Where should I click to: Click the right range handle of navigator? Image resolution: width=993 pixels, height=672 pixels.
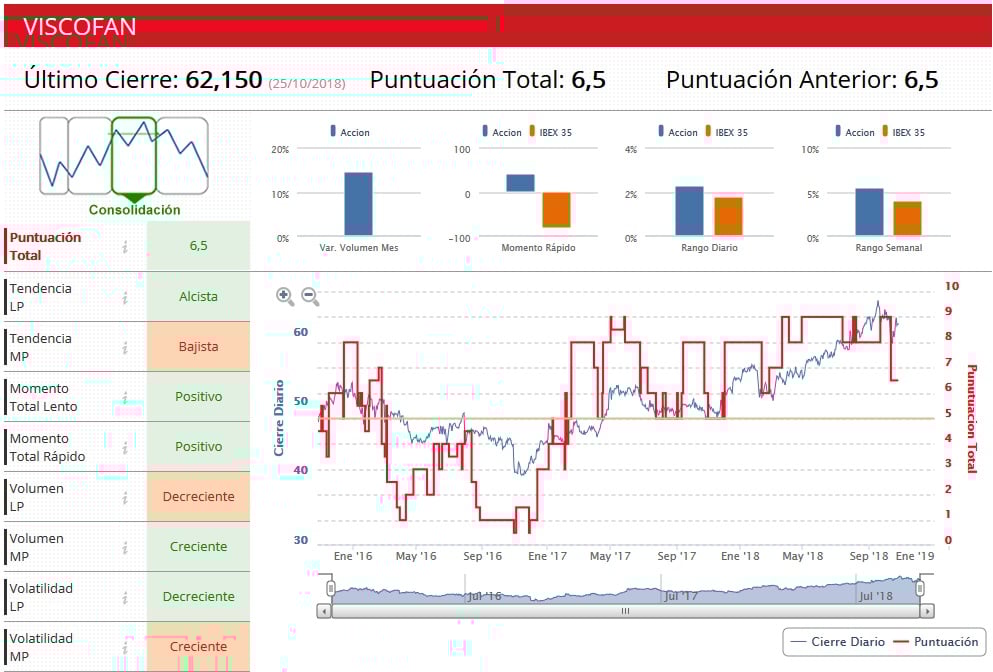tap(920, 589)
